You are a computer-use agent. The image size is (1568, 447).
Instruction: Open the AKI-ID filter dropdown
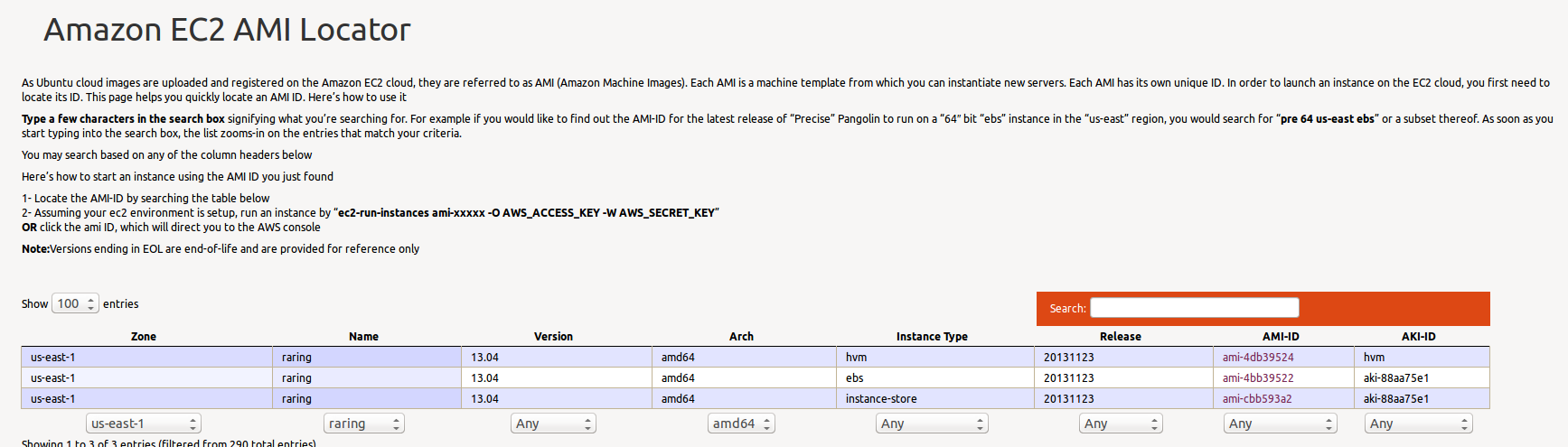[x=1418, y=424]
